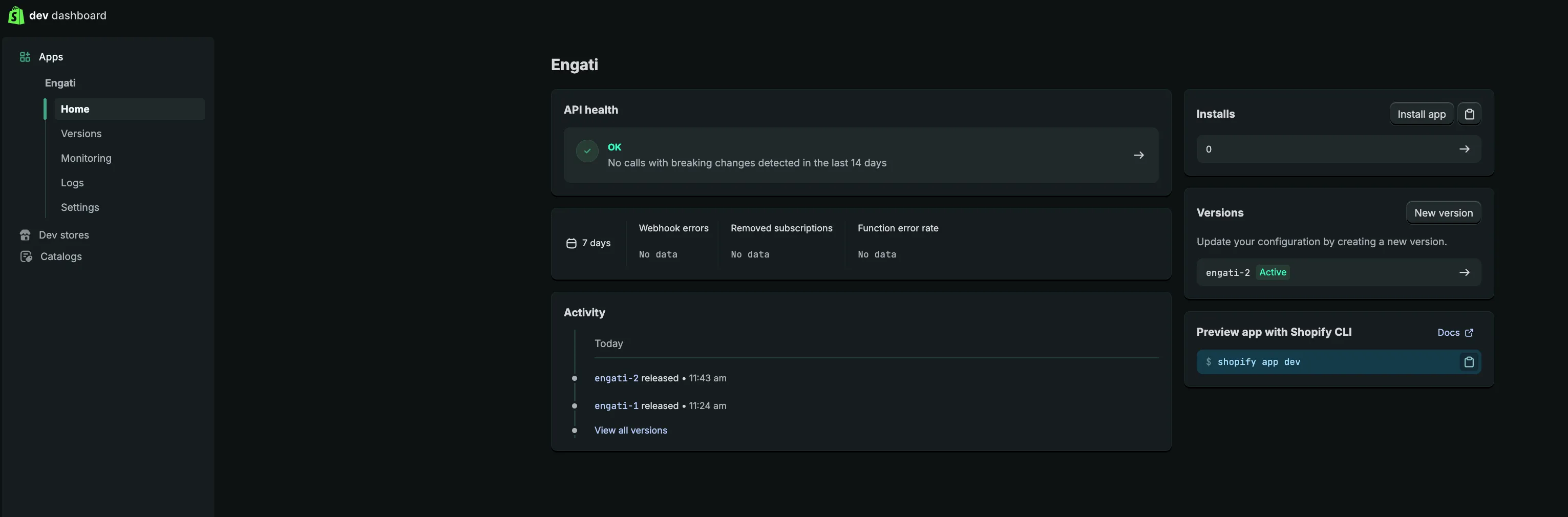Viewport: 1568px width, 517px height.
Task: Open Monitoring page from sidebar
Action: click(x=86, y=158)
